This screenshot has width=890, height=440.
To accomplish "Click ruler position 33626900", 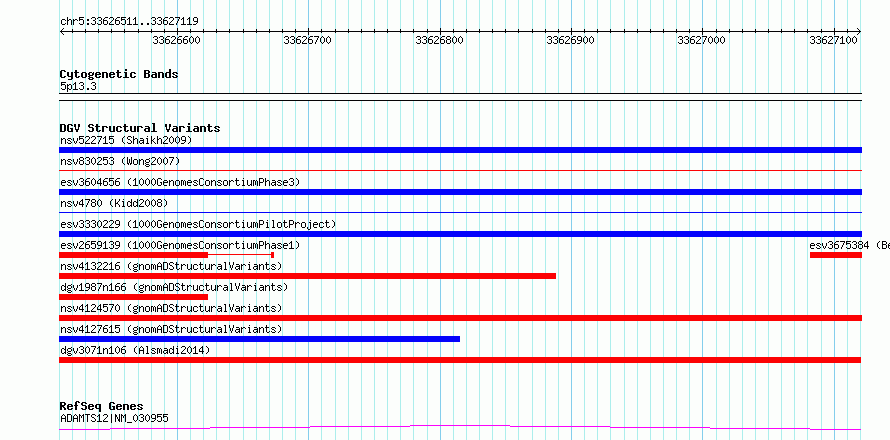I will (x=570, y=40).
